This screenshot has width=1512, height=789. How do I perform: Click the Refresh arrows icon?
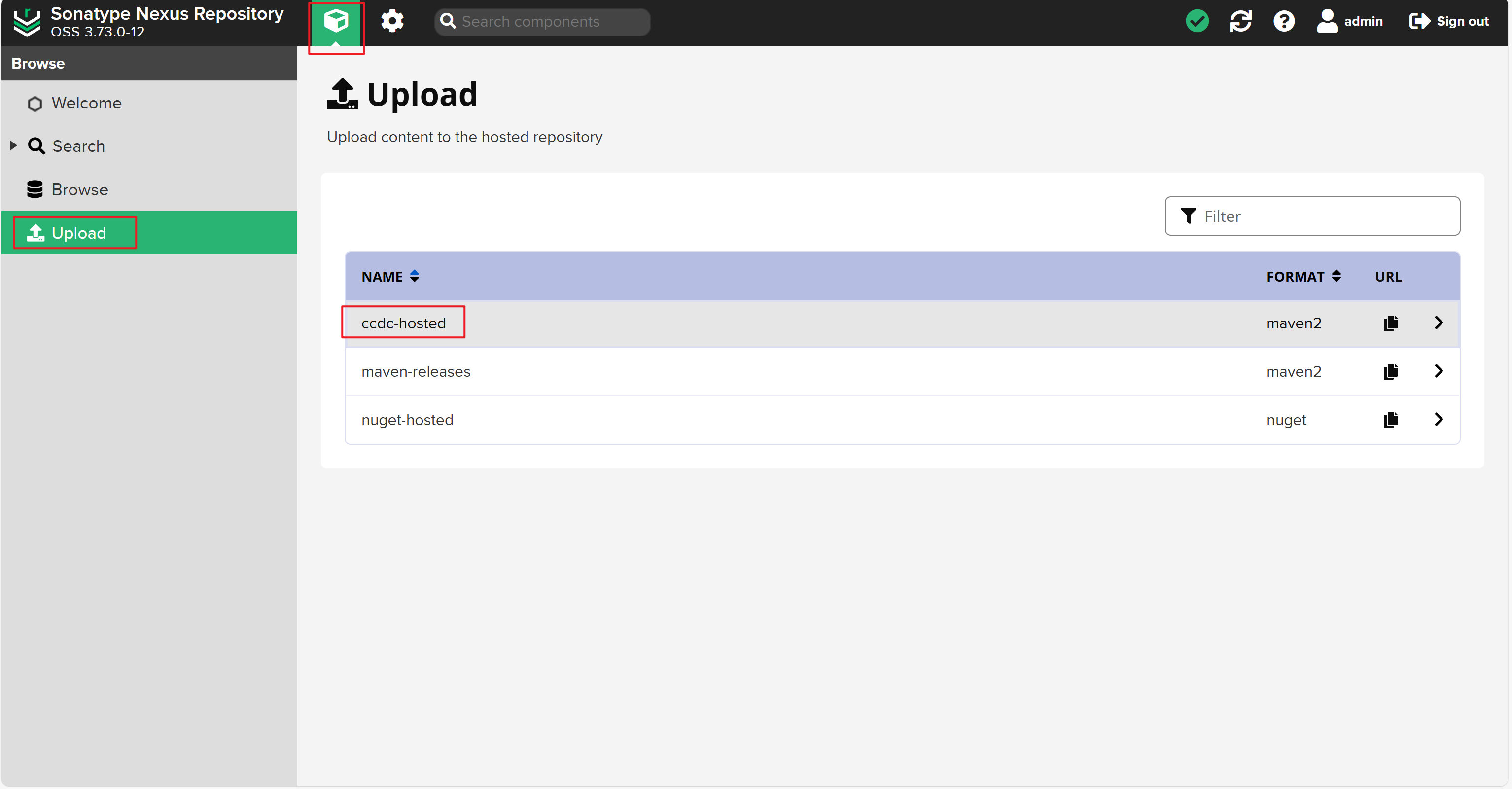coord(1240,22)
